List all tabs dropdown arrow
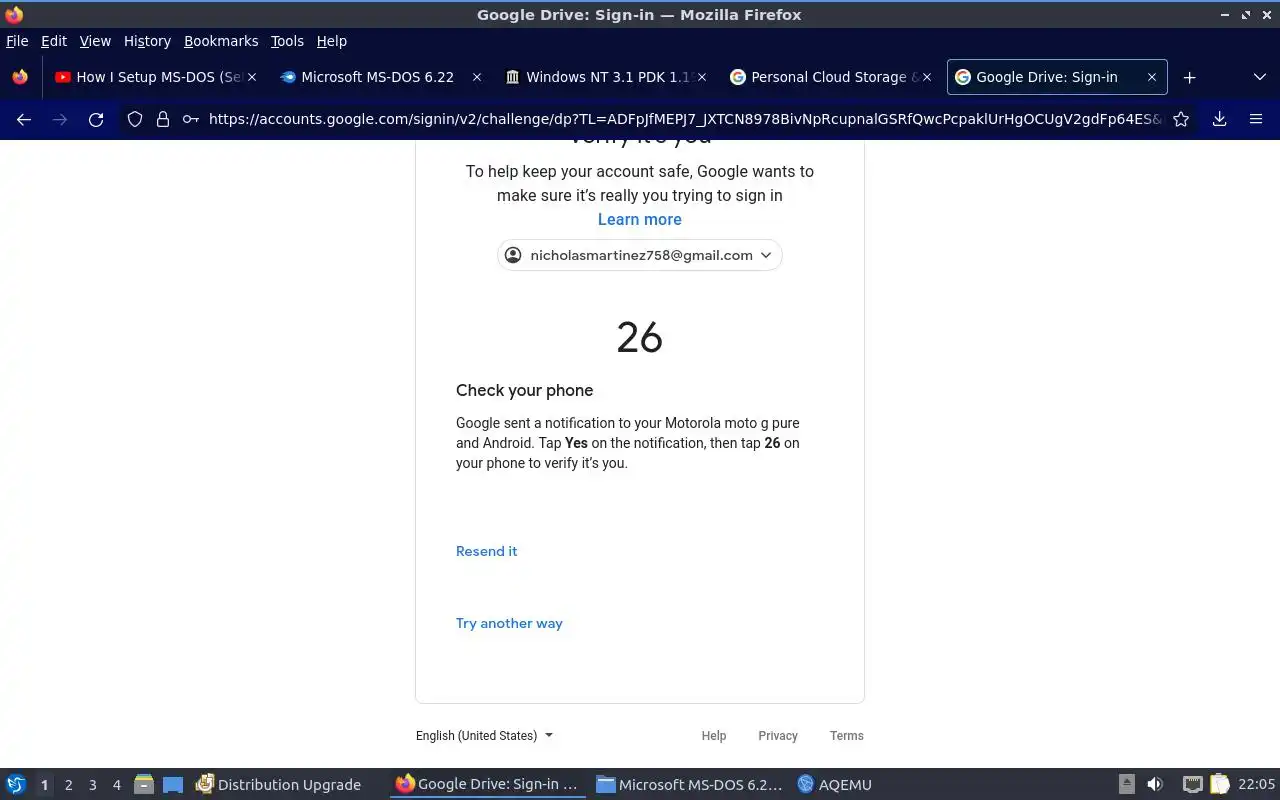 tap(1259, 77)
